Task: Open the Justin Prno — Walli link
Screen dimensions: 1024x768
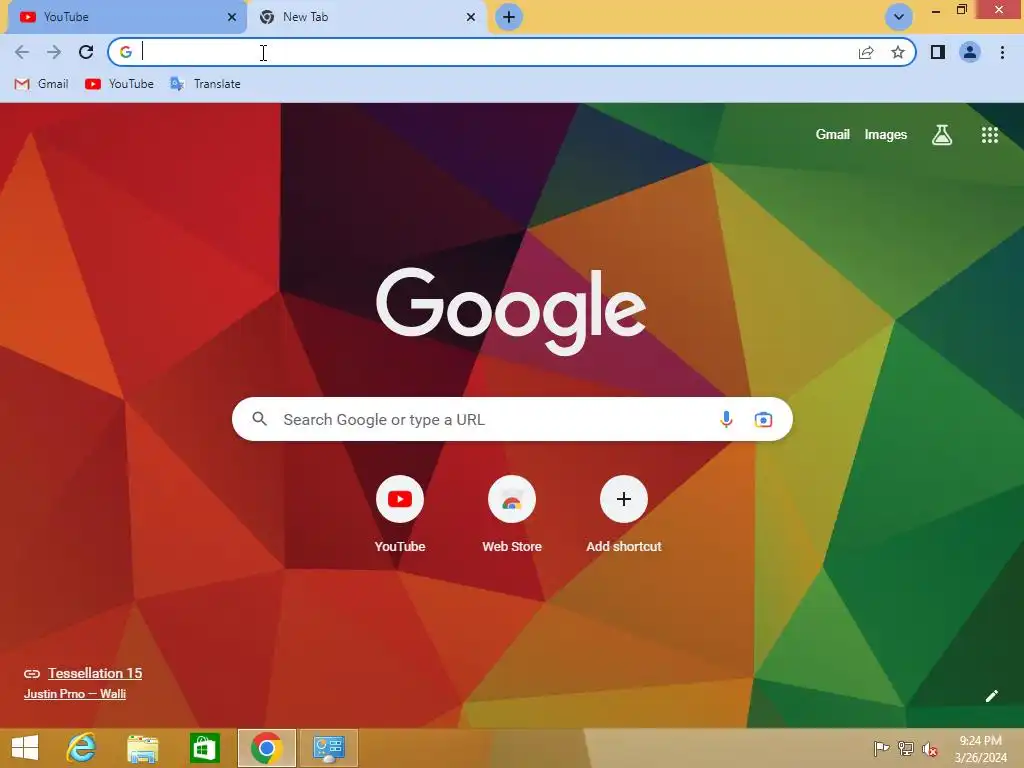Action: (74, 694)
